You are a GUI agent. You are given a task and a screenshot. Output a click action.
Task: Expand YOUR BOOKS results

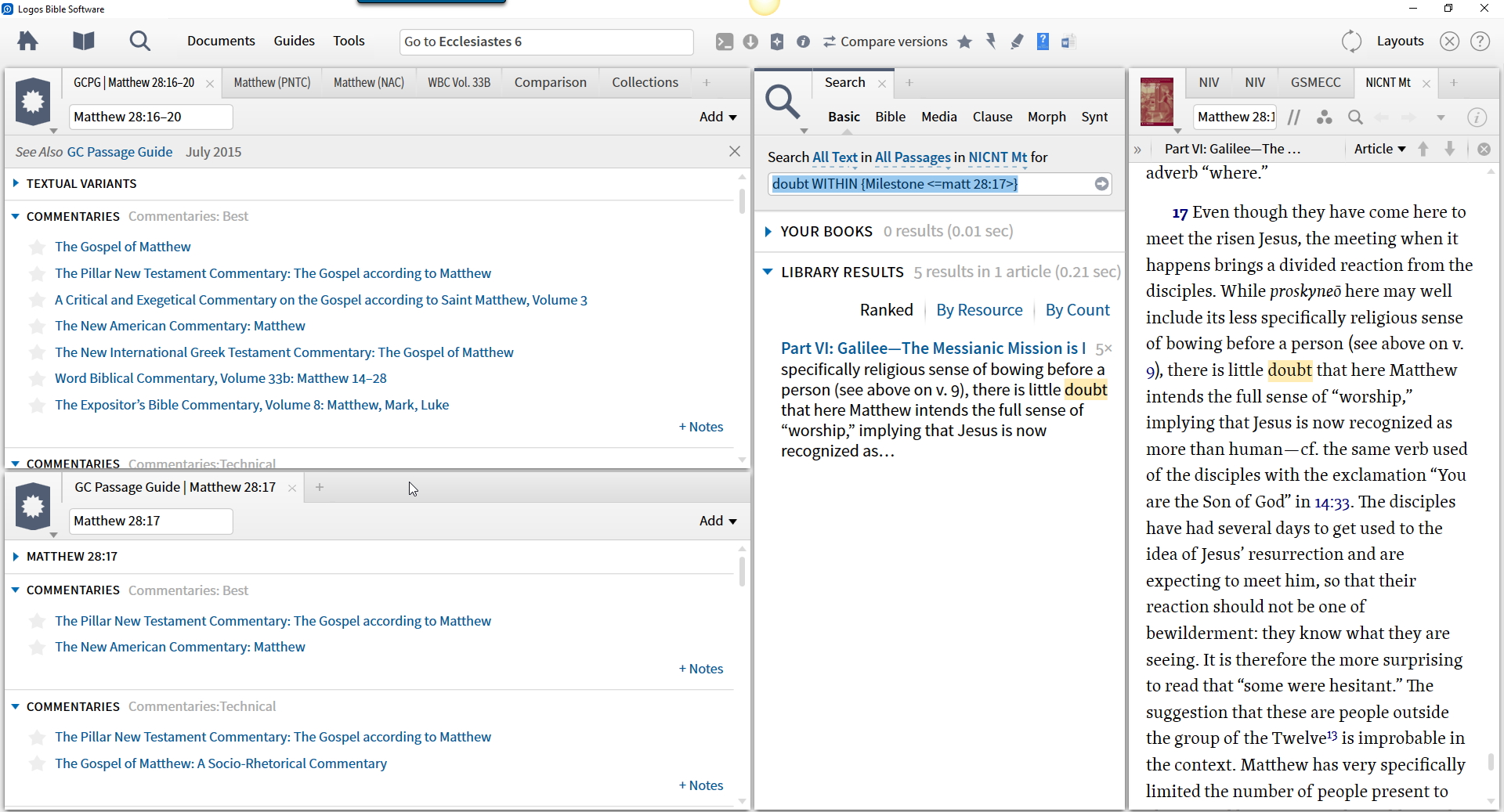coord(768,232)
